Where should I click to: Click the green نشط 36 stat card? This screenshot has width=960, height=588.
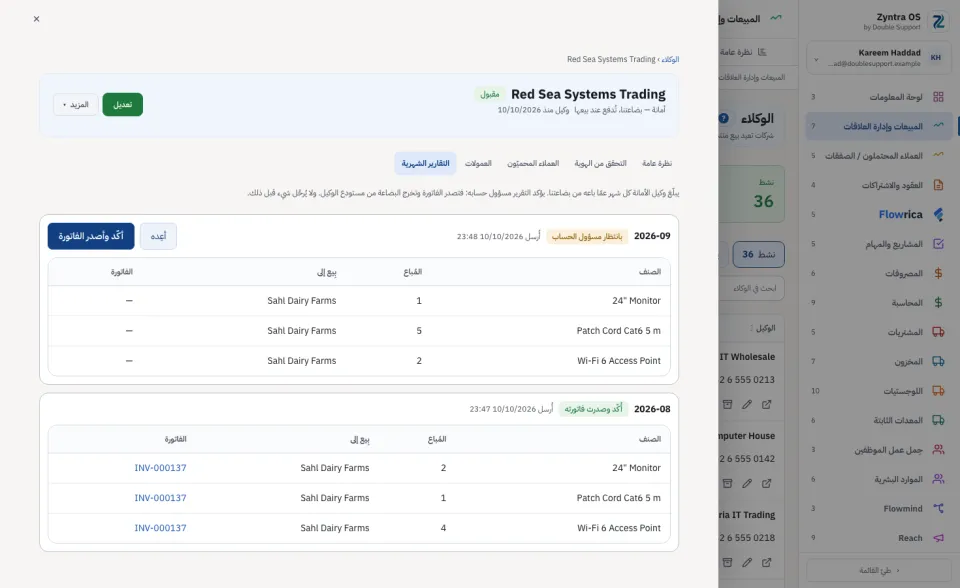(752, 194)
